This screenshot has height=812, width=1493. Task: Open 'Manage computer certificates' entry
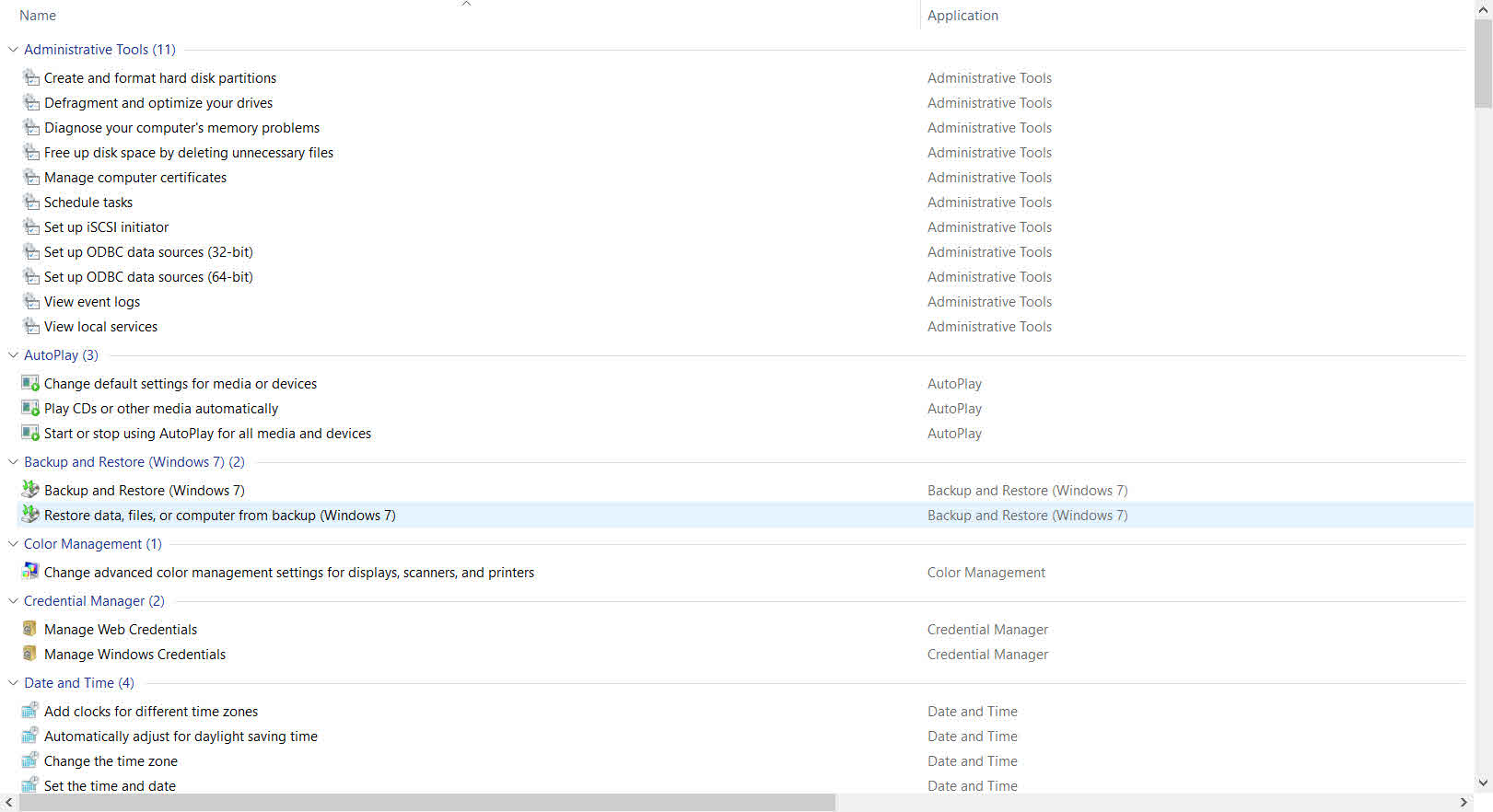(135, 178)
